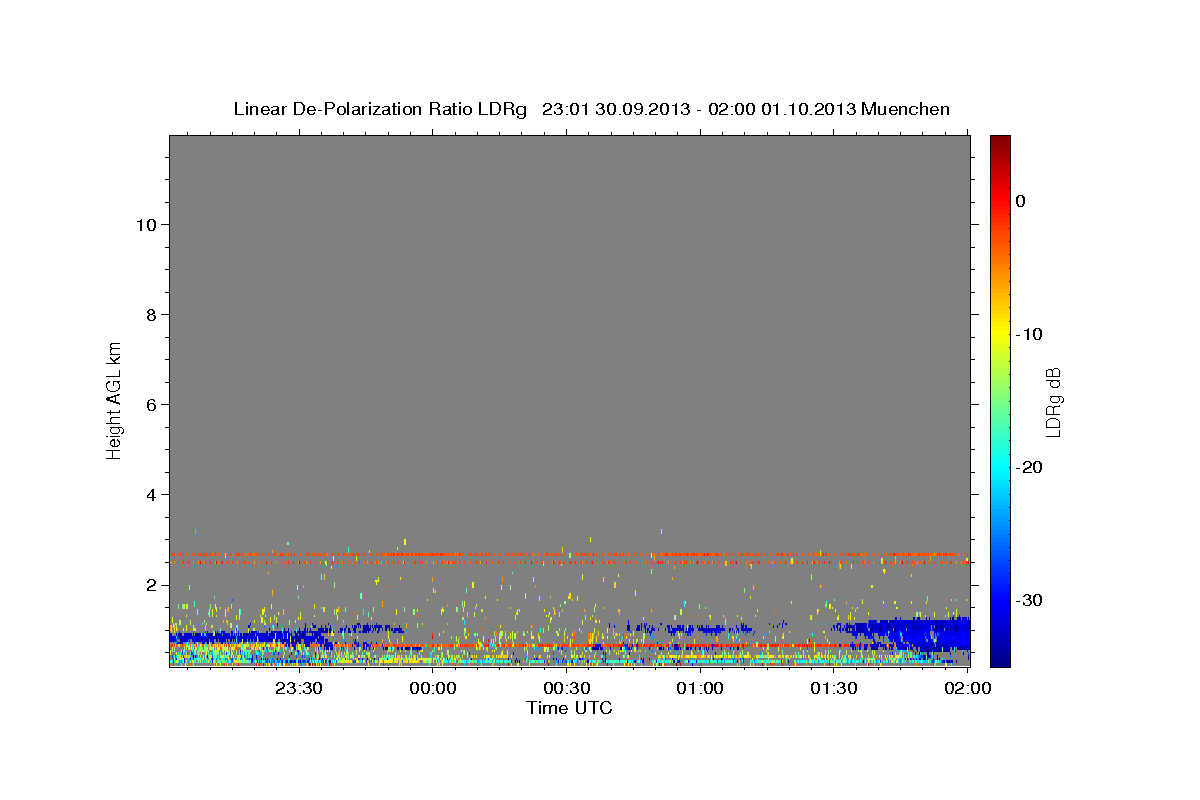
Task: Click the height tick label 6
Action: 150,405
